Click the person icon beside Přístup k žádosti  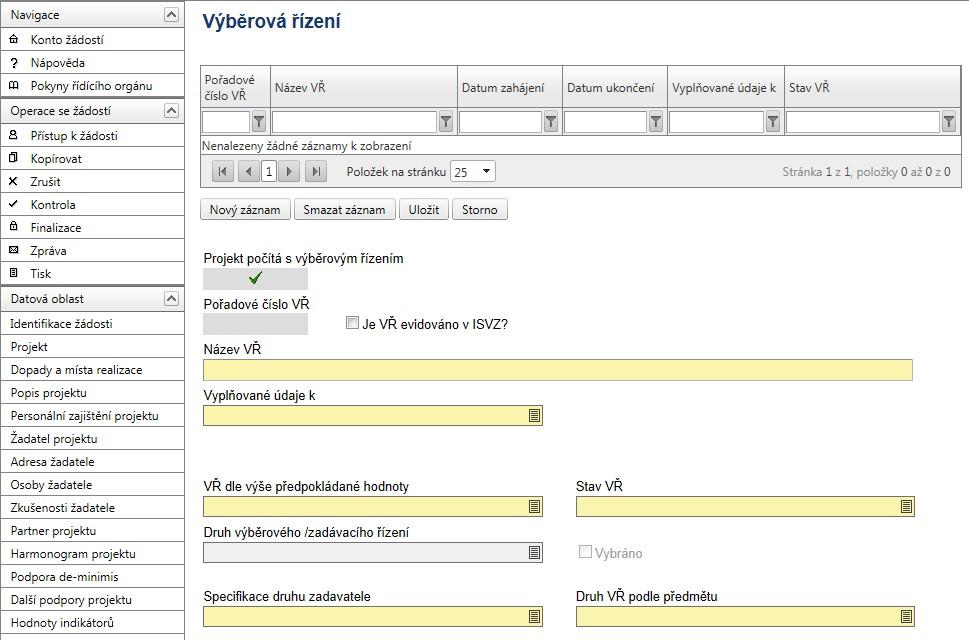[14, 135]
